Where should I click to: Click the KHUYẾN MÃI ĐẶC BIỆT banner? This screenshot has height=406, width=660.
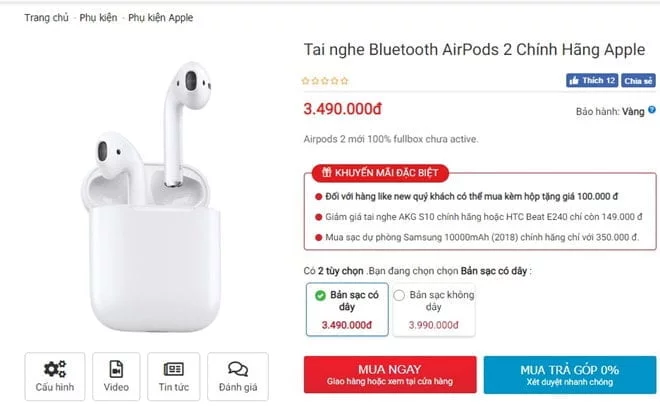click(x=380, y=172)
